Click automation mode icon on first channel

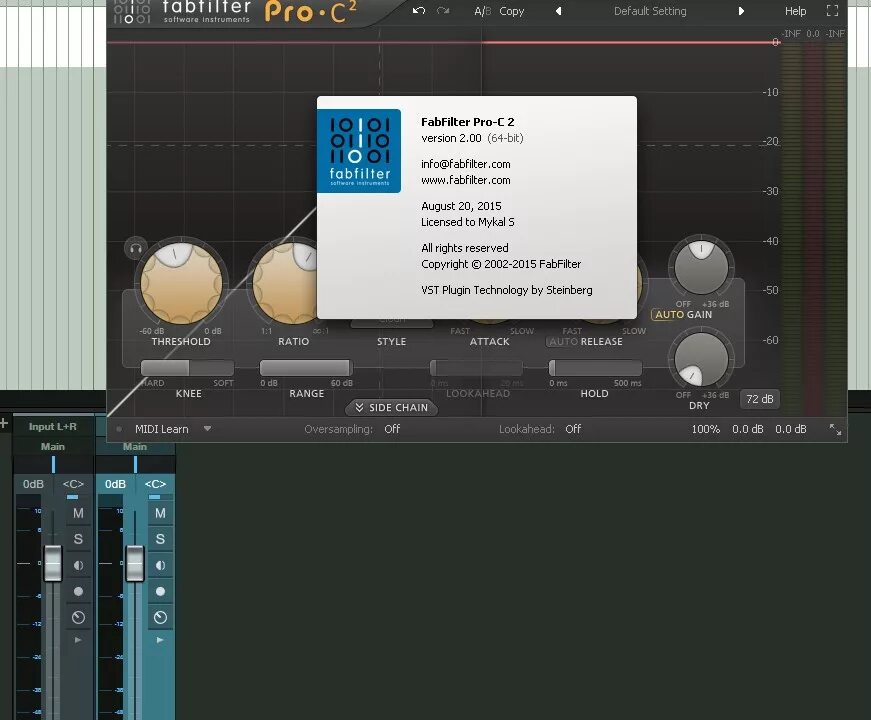click(x=78, y=617)
